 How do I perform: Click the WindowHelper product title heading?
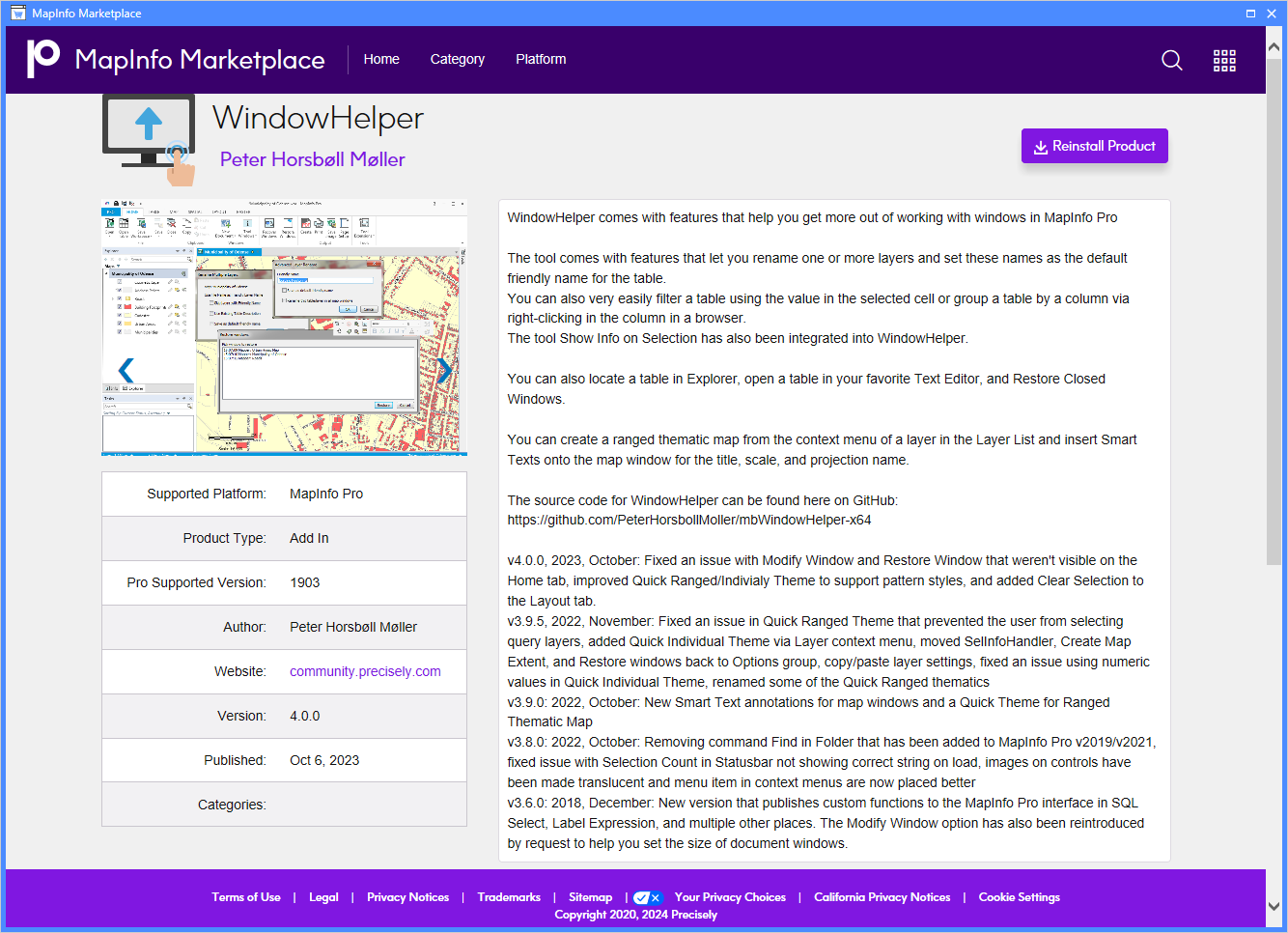pyautogui.click(x=318, y=118)
